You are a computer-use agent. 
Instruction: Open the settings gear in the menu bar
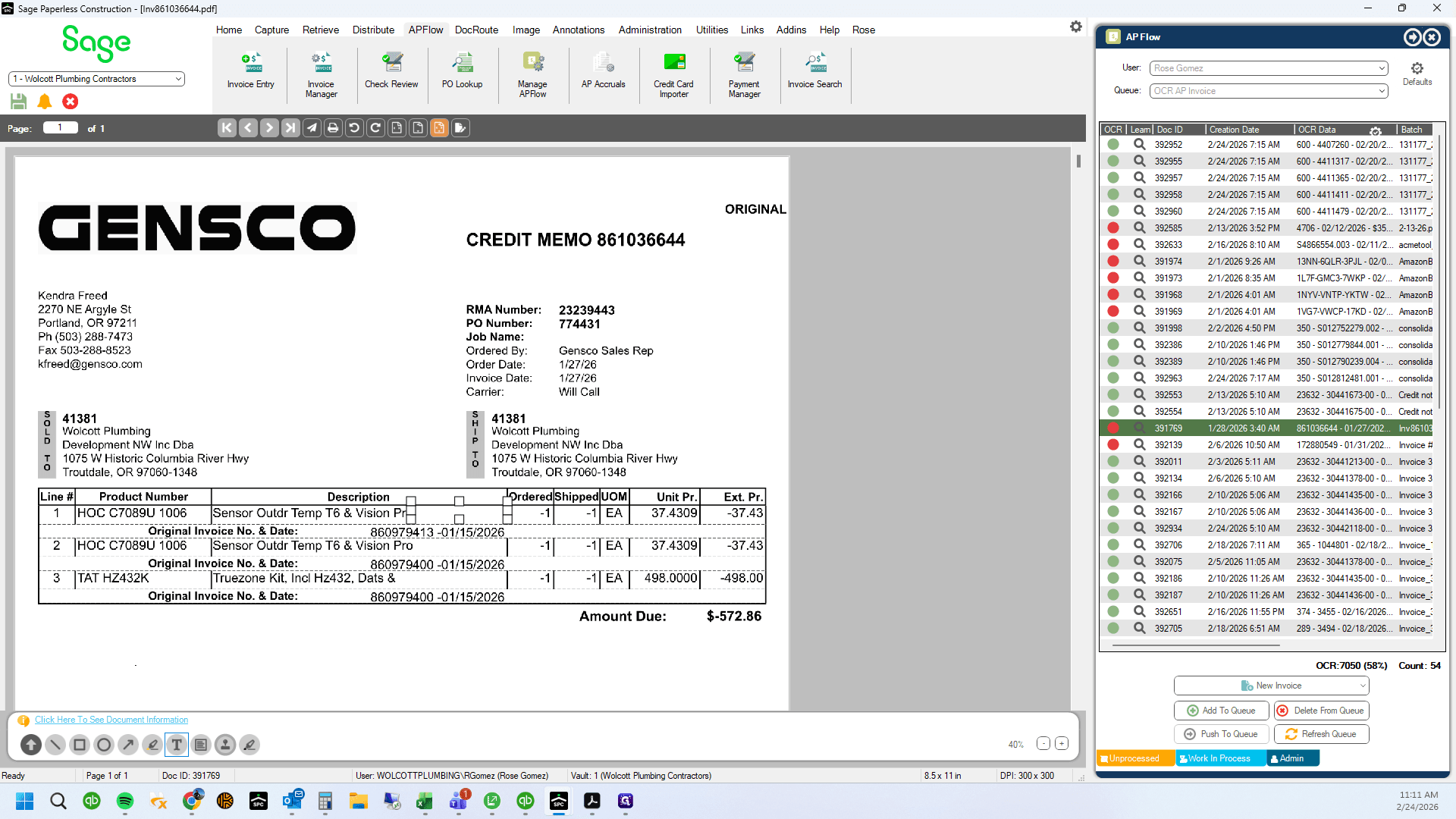pos(1076,27)
